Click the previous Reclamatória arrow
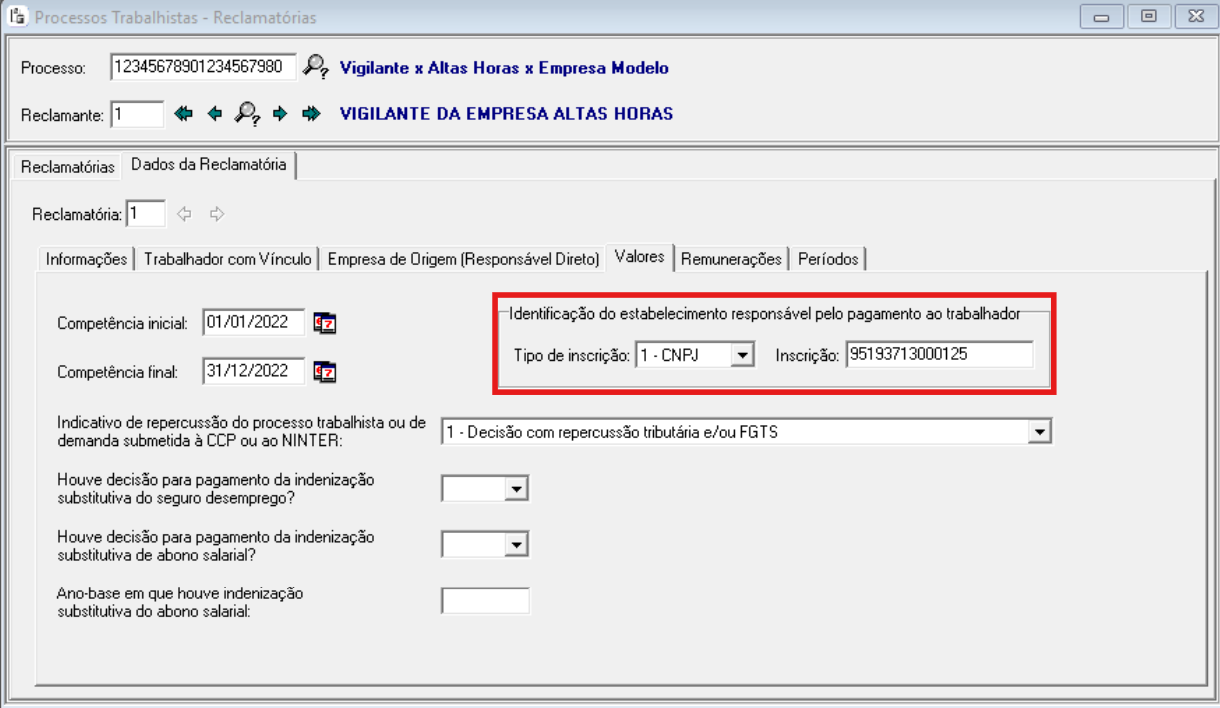This screenshot has width=1220, height=708. click(183, 213)
